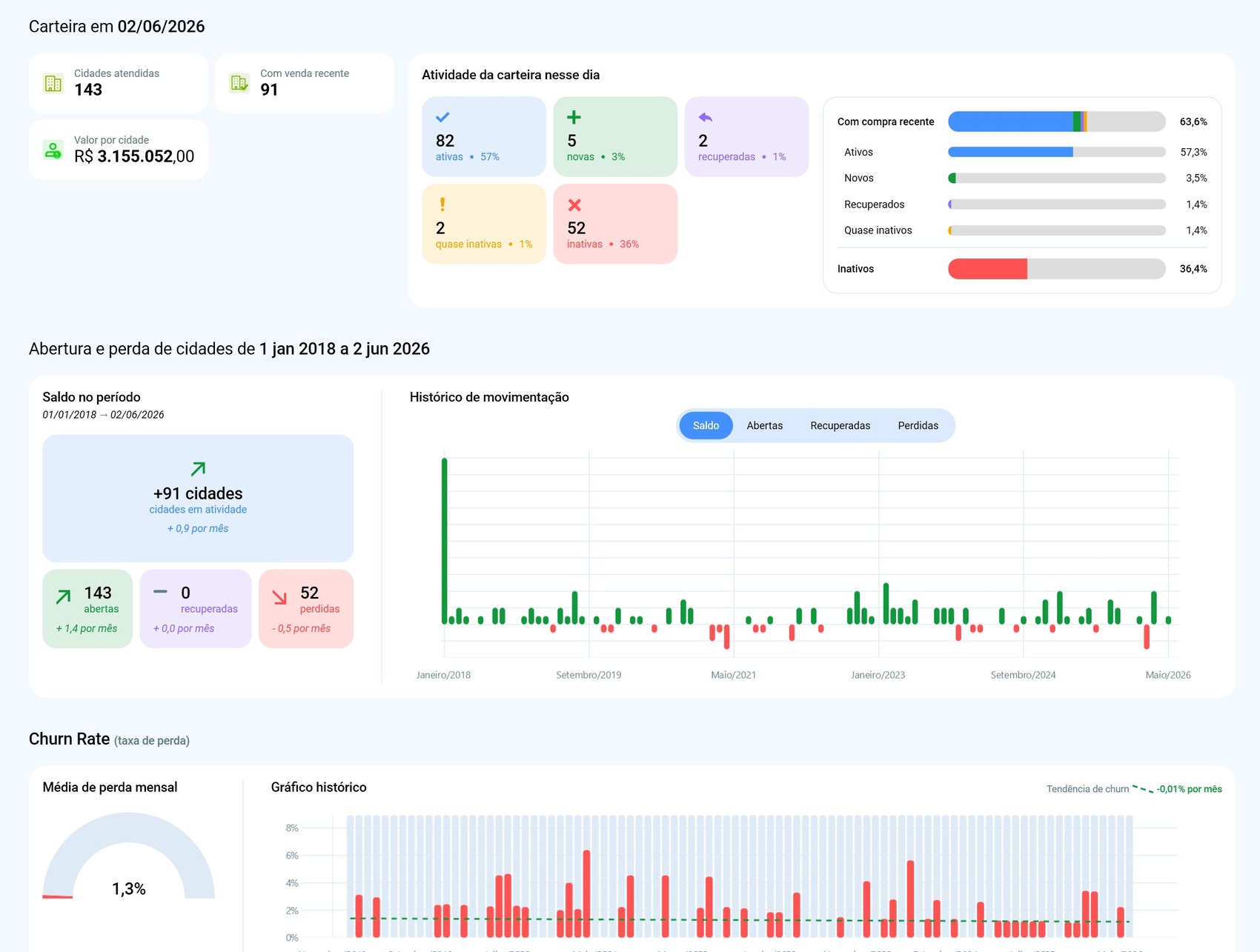1260x952 pixels.
Task: Click the tall green Janeiro/2018 bar
Action: coord(445,542)
